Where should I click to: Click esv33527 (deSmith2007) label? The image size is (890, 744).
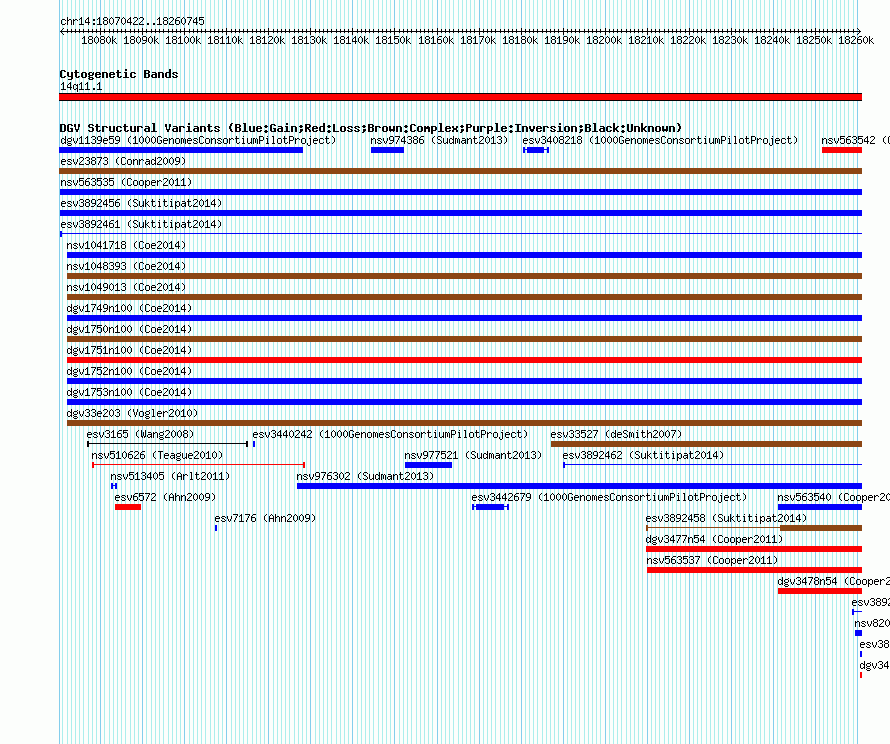tap(616, 434)
